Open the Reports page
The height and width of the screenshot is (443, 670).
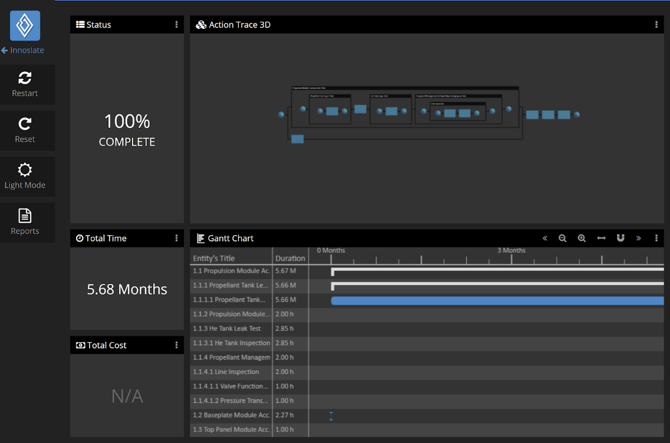click(25, 222)
